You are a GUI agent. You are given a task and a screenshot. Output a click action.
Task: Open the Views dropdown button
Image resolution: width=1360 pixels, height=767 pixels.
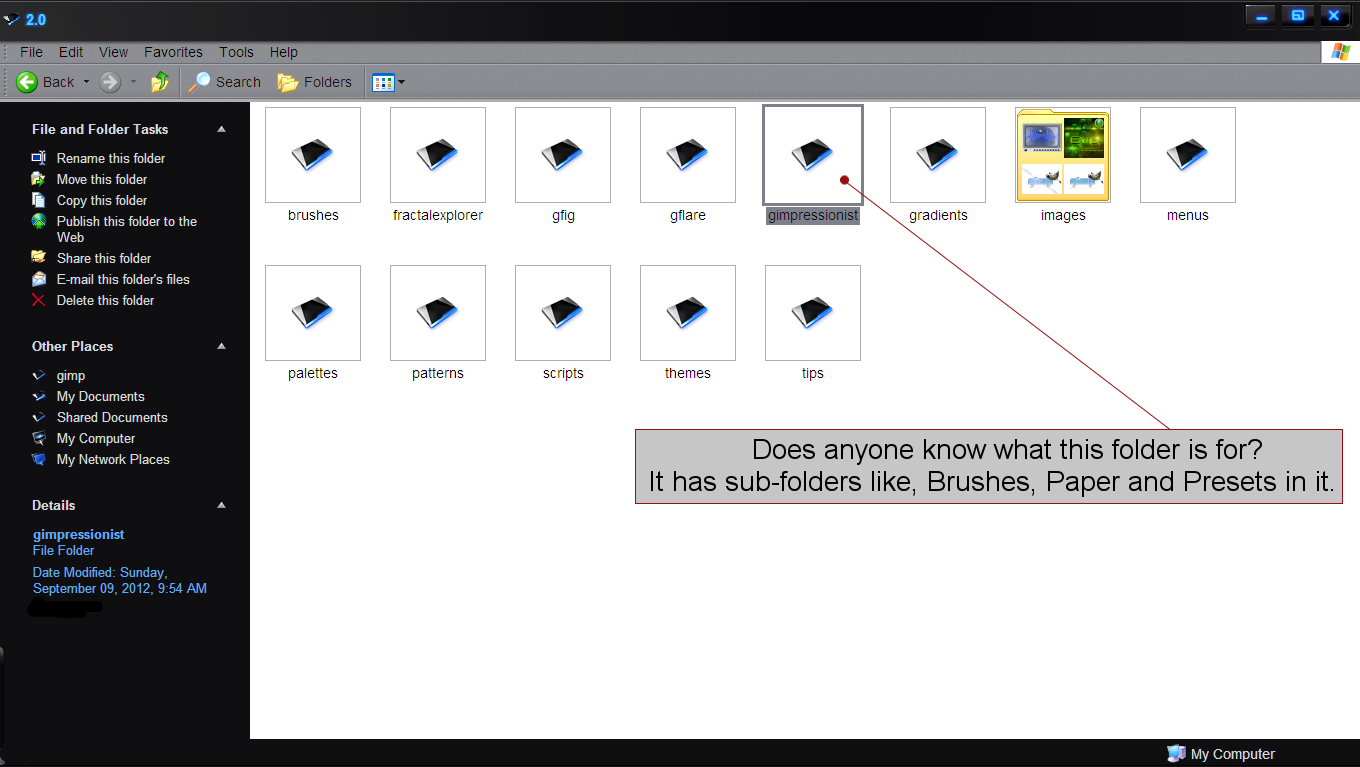click(x=388, y=82)
